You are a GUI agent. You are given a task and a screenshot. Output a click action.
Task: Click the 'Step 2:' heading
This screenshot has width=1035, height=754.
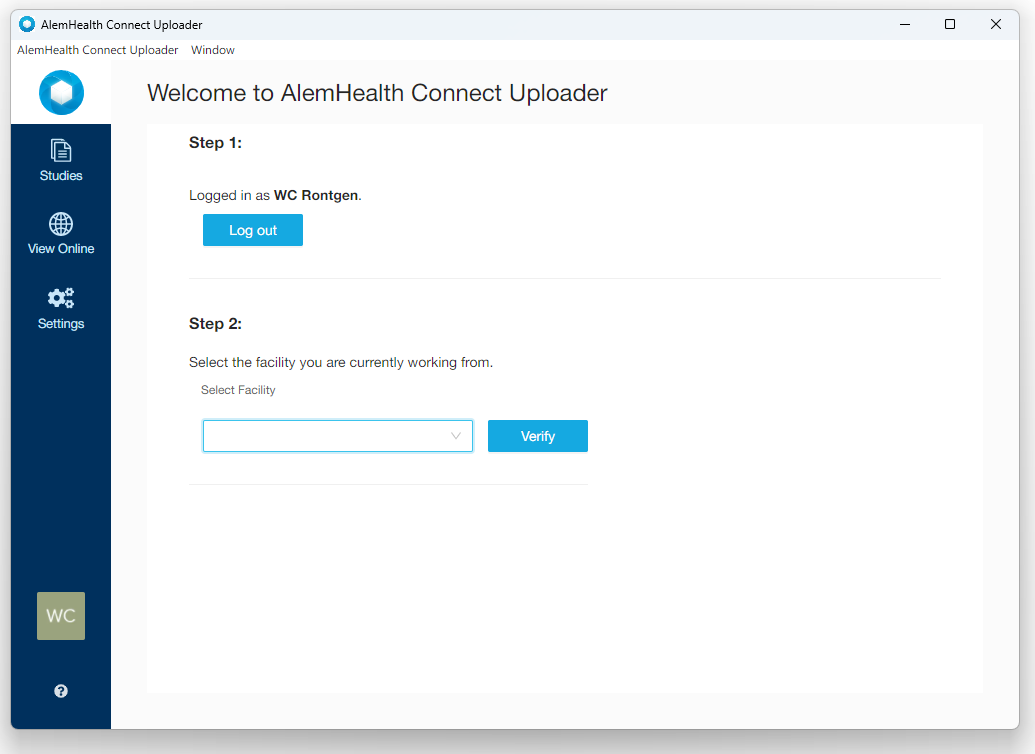pyautogui.click(x=215, y=324)
